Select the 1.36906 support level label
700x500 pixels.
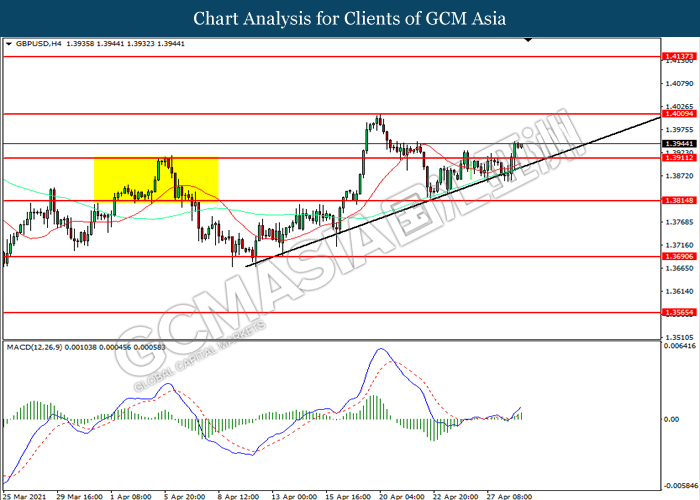(679, 256)
